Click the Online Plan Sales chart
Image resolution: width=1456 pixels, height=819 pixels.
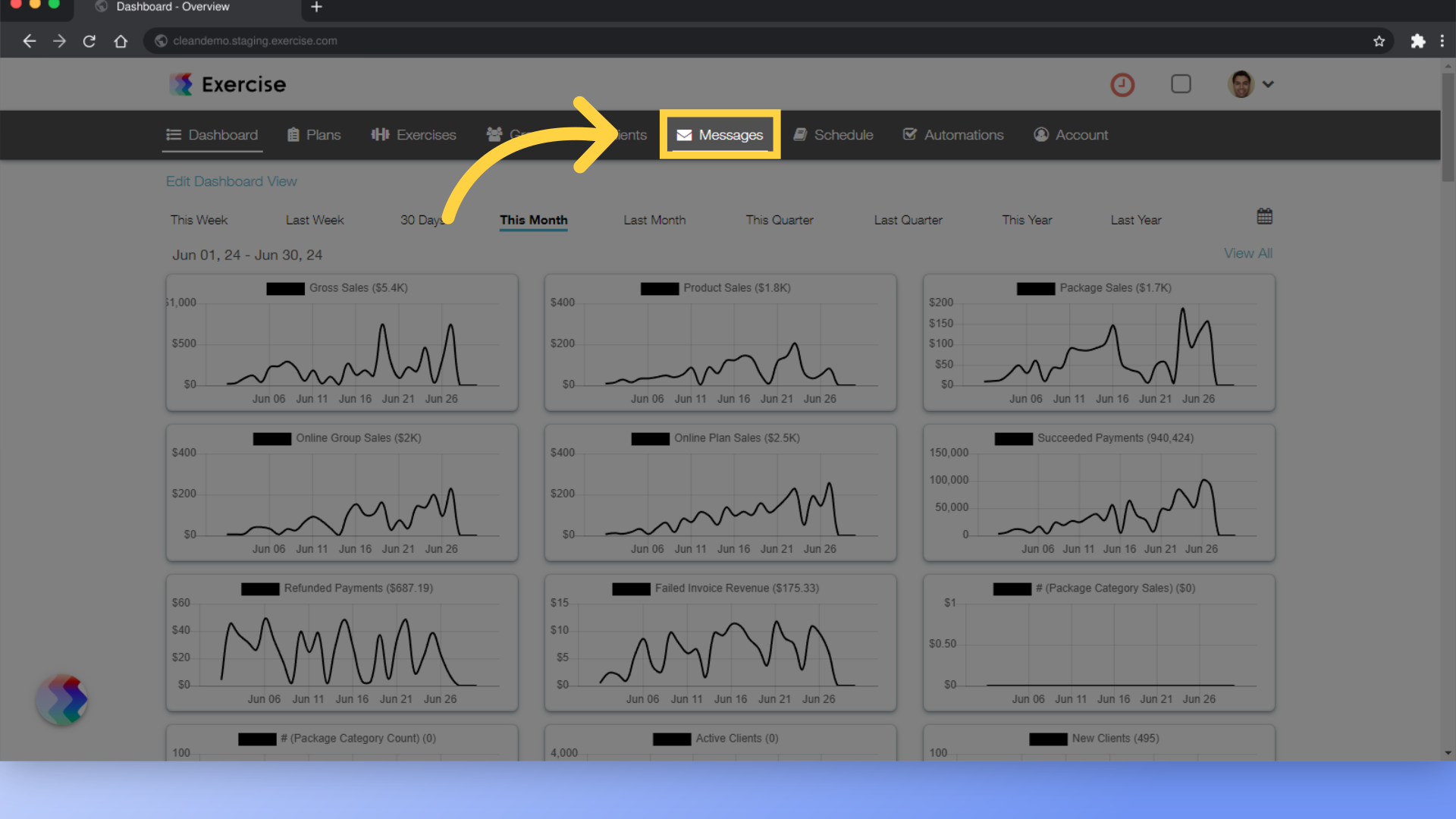[x=720, y=493]
